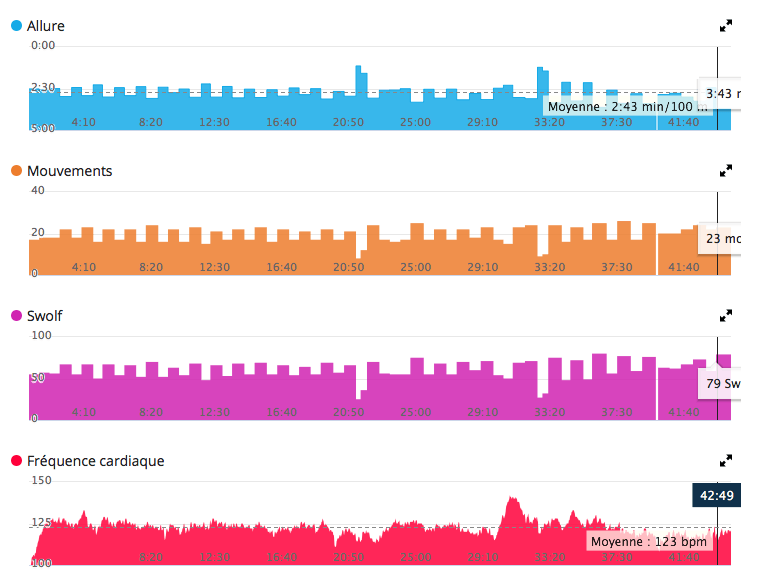Click the 79 Swolf value tooltip
The image size is (757, 587).
(719, 383)
